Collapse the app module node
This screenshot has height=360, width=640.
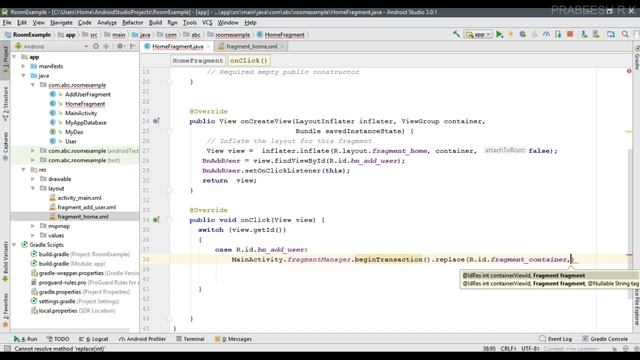(x=14, y=57)
